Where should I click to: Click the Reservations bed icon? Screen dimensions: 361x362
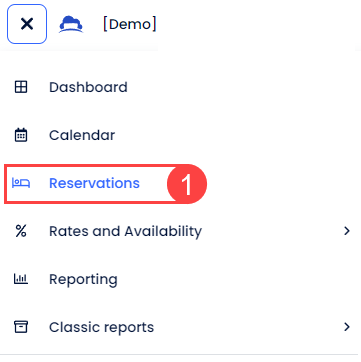(21, 183)
